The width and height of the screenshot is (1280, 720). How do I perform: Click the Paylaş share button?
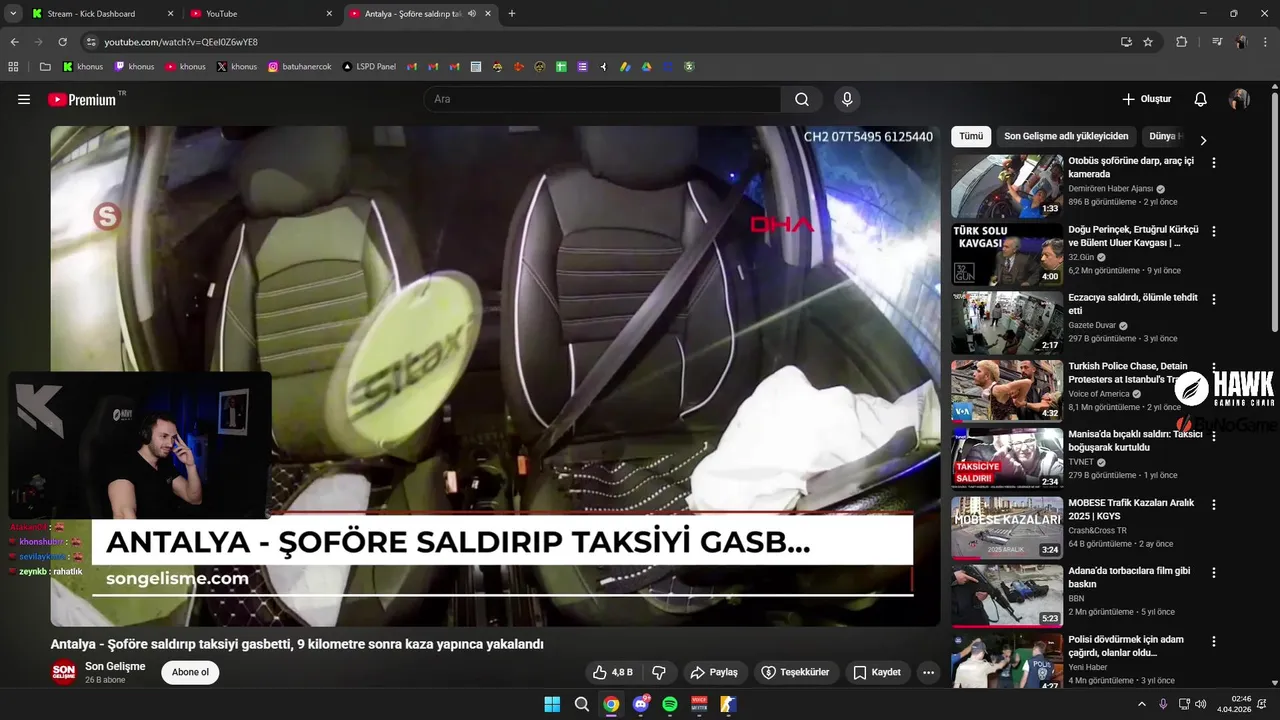tap(716, 672)
